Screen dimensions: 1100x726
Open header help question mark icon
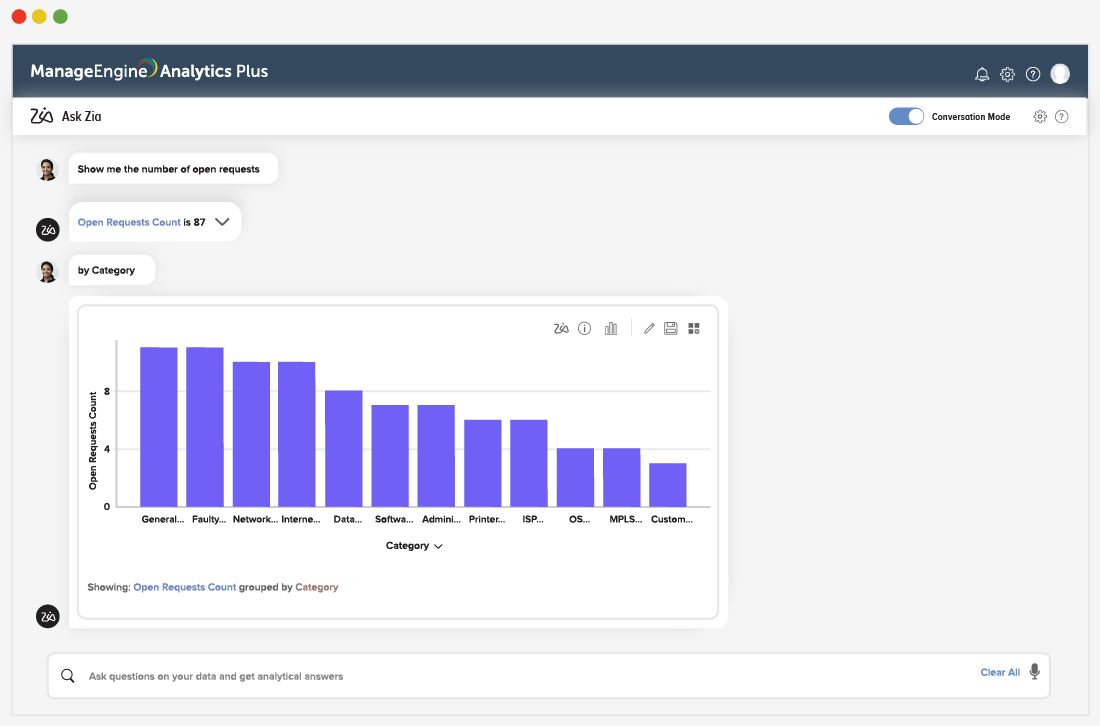pos(1034,74)
